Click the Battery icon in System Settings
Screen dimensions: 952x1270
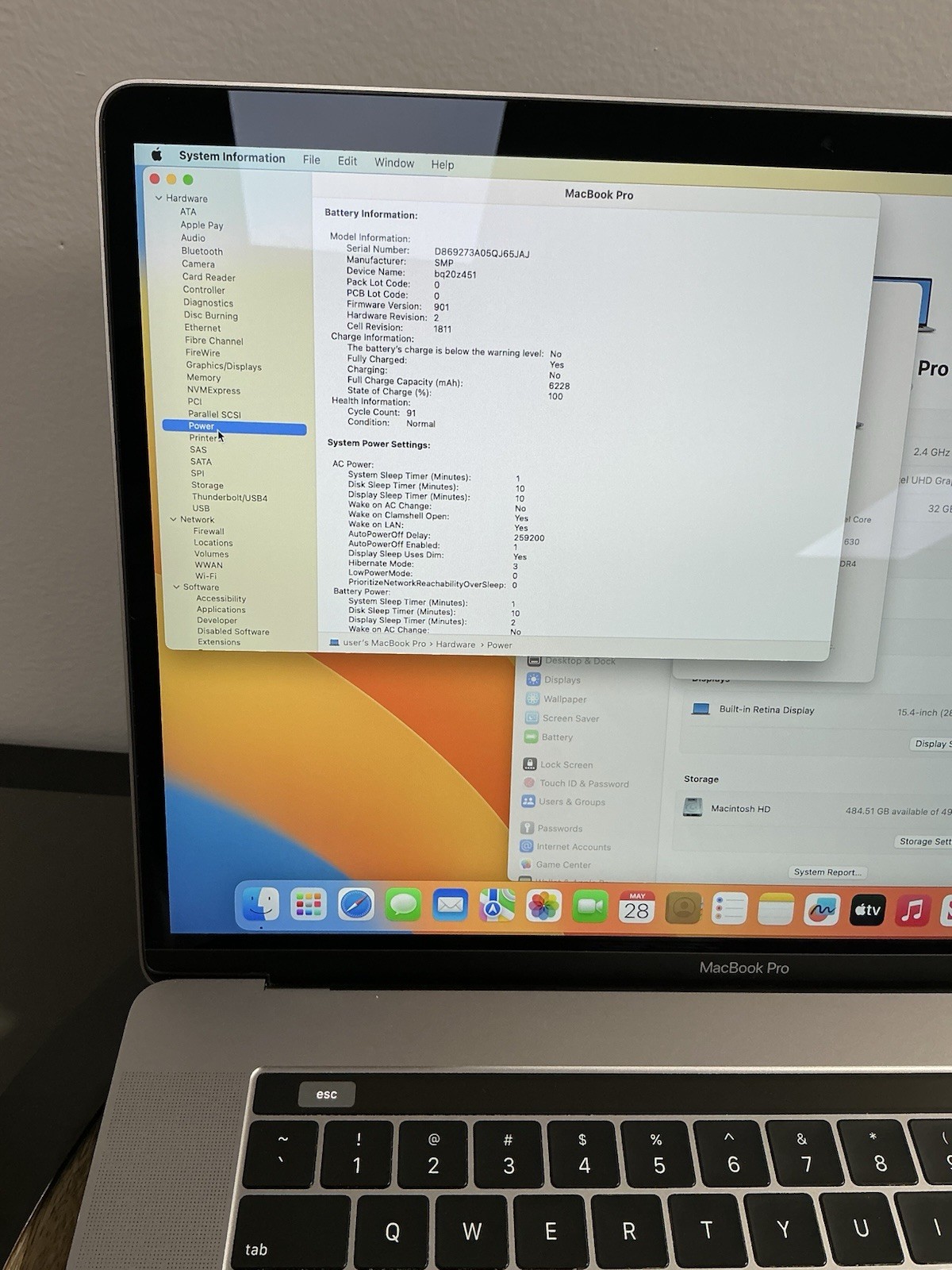click(x=531, y=737)
